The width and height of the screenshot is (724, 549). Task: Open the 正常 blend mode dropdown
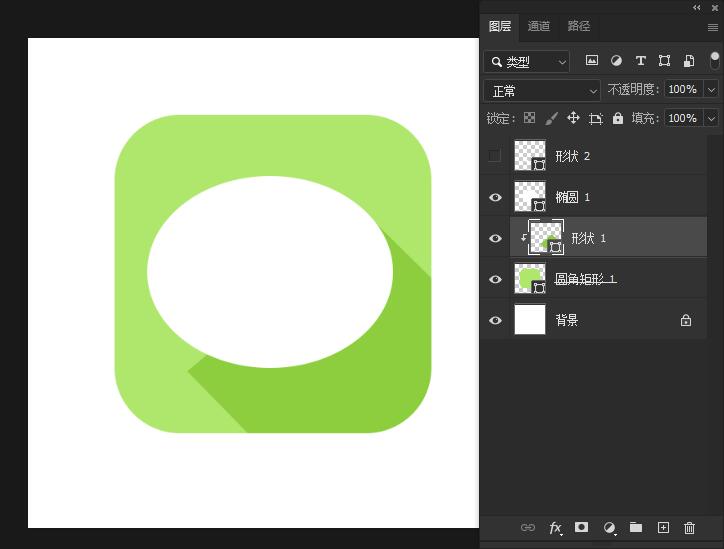click(x=542, y=91)
